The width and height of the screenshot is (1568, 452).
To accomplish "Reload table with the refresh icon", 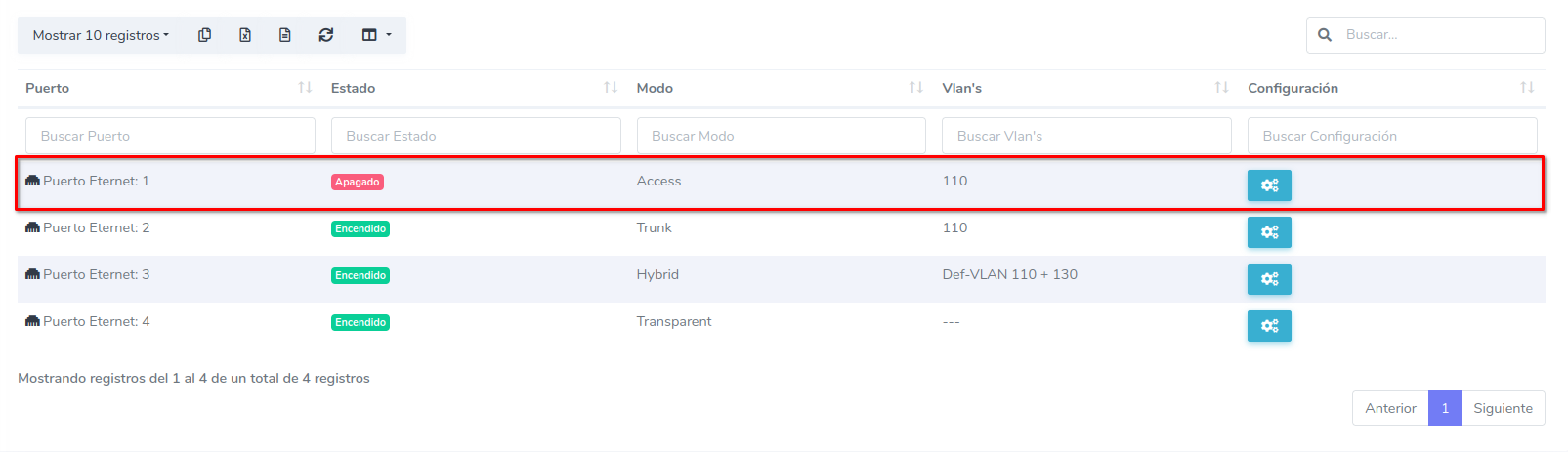I will (x=326, y=35).
